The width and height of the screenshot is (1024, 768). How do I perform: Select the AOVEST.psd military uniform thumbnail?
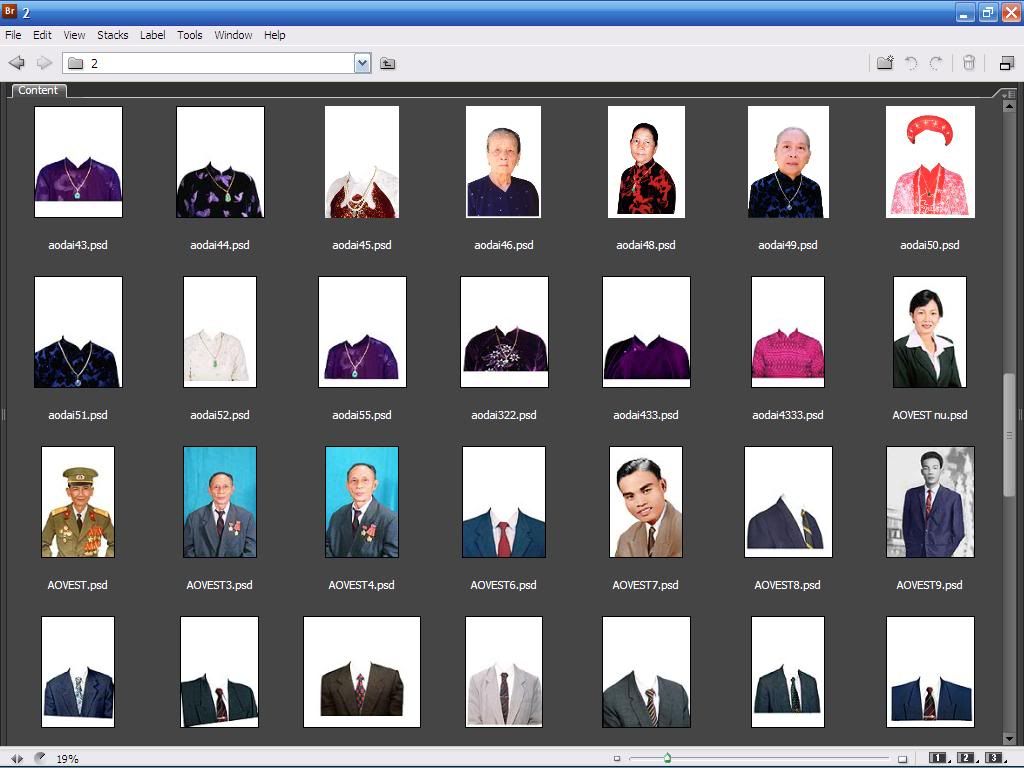point(78,502)
